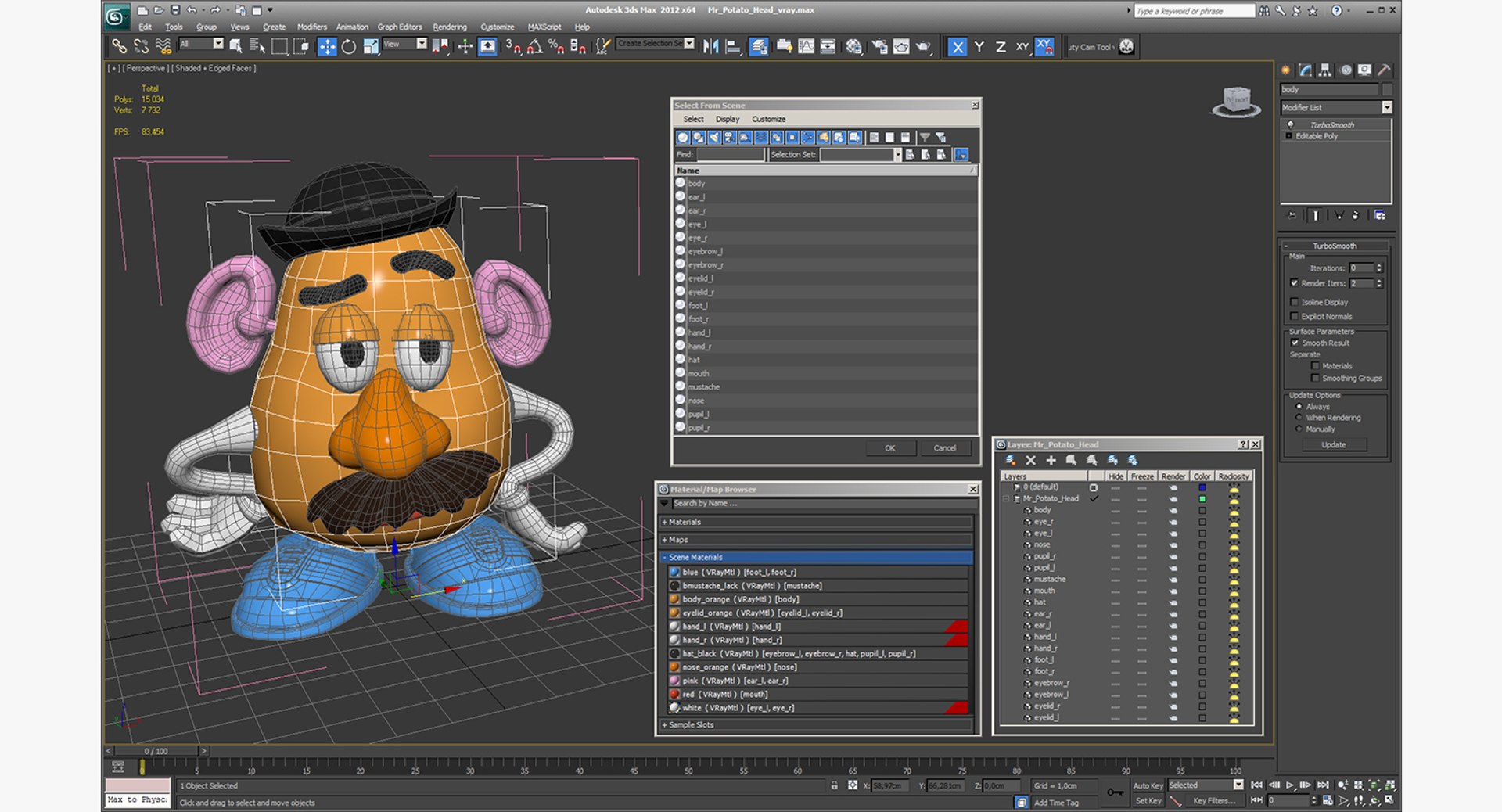1502x812 pixels.
Task: Restrict transform to the X axis
Action: (957, 47)
